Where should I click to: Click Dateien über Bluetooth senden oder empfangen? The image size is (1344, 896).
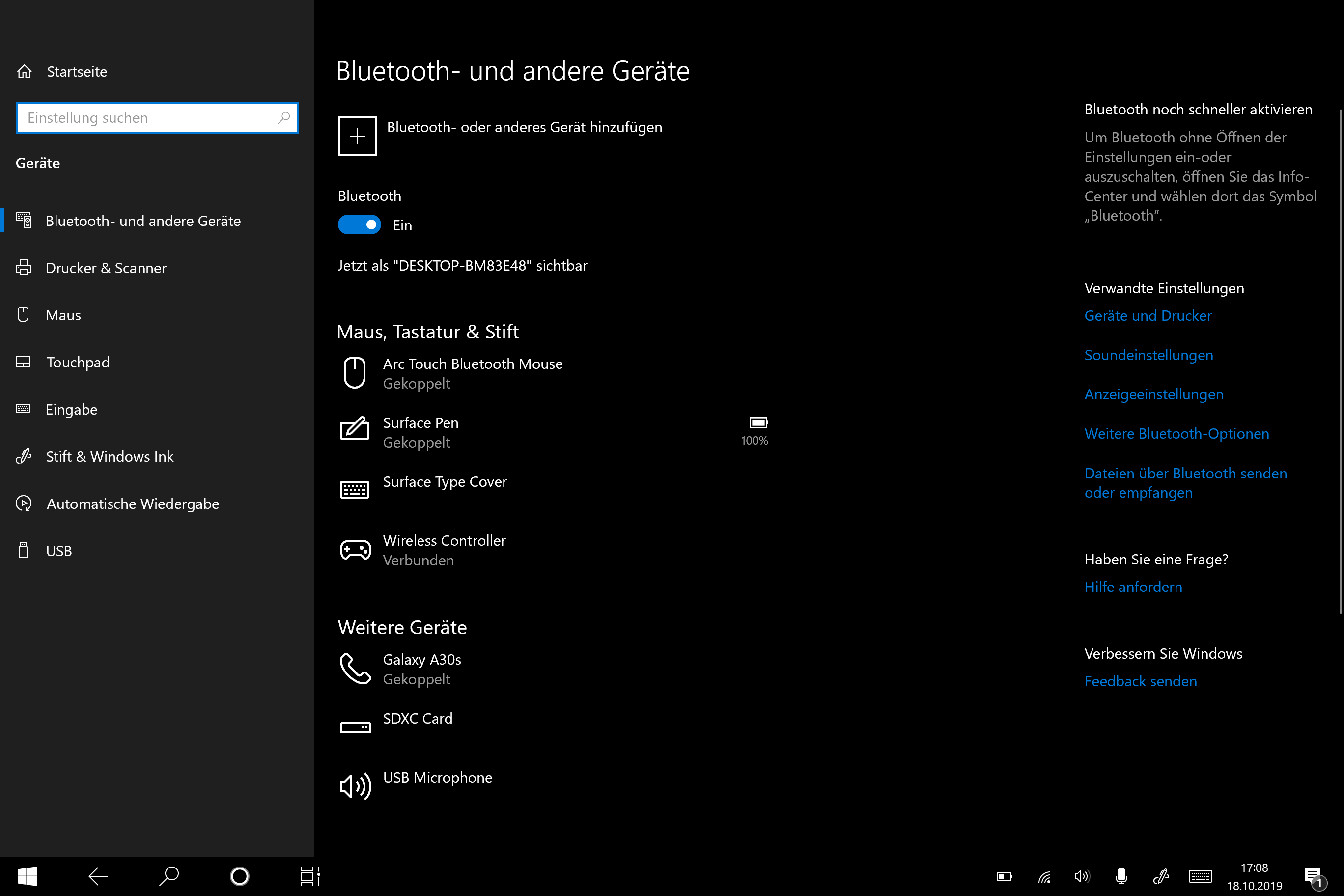pyautogui.click(x=1186, y=483)
